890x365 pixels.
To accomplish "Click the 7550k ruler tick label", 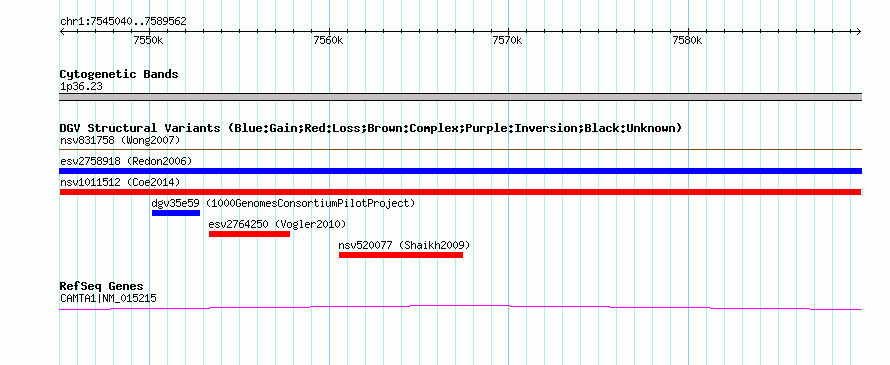I will tap(148, 40).
